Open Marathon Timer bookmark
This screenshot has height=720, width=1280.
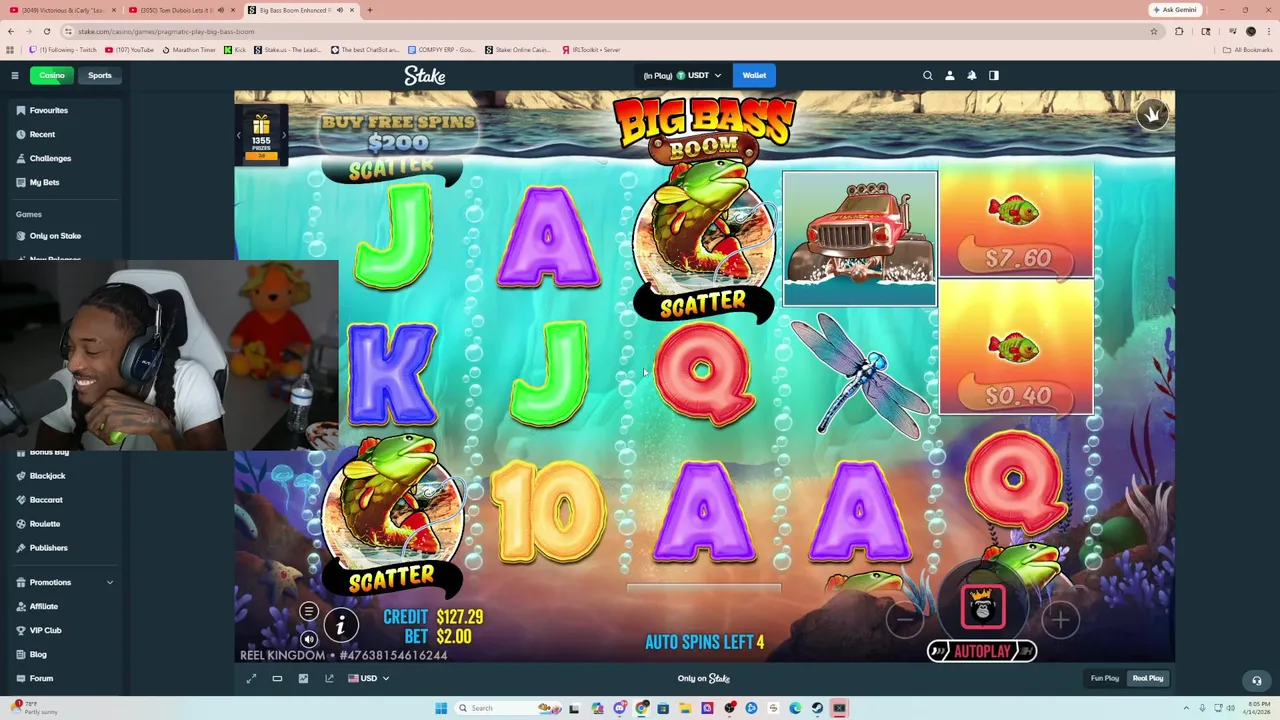[x=189, y=50]
